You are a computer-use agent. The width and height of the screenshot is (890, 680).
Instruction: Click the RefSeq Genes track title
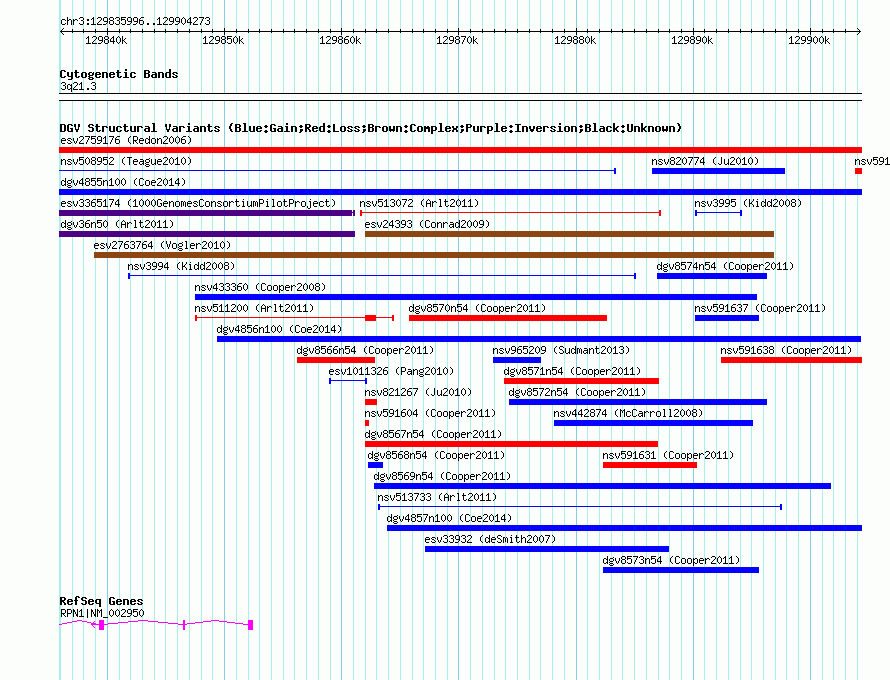click(101, 601)
